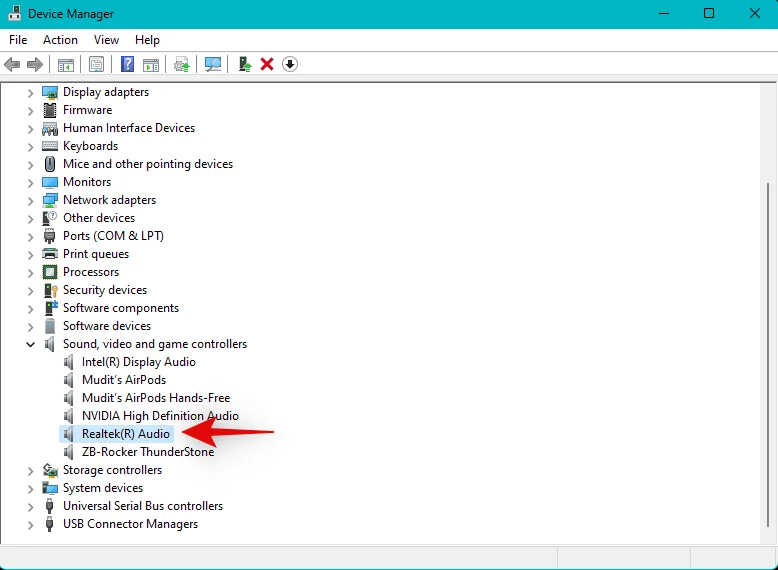
Task: Click the Properties toolbar icon
Action: (96, 64)
